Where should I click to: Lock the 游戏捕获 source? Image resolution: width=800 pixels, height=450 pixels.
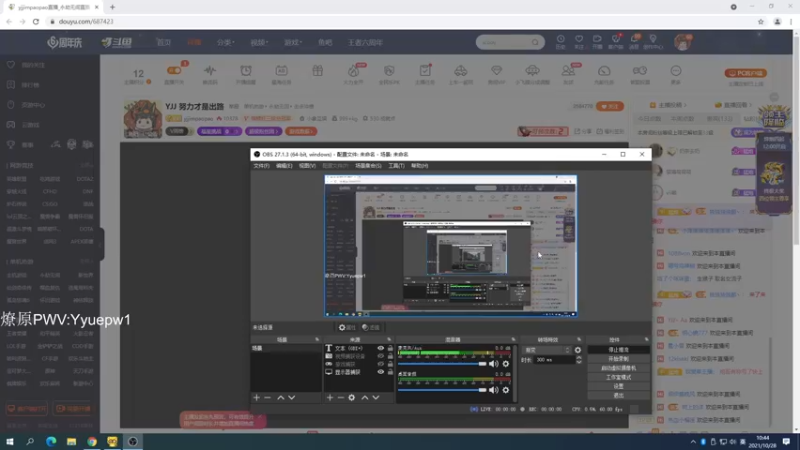coord(390,364)
